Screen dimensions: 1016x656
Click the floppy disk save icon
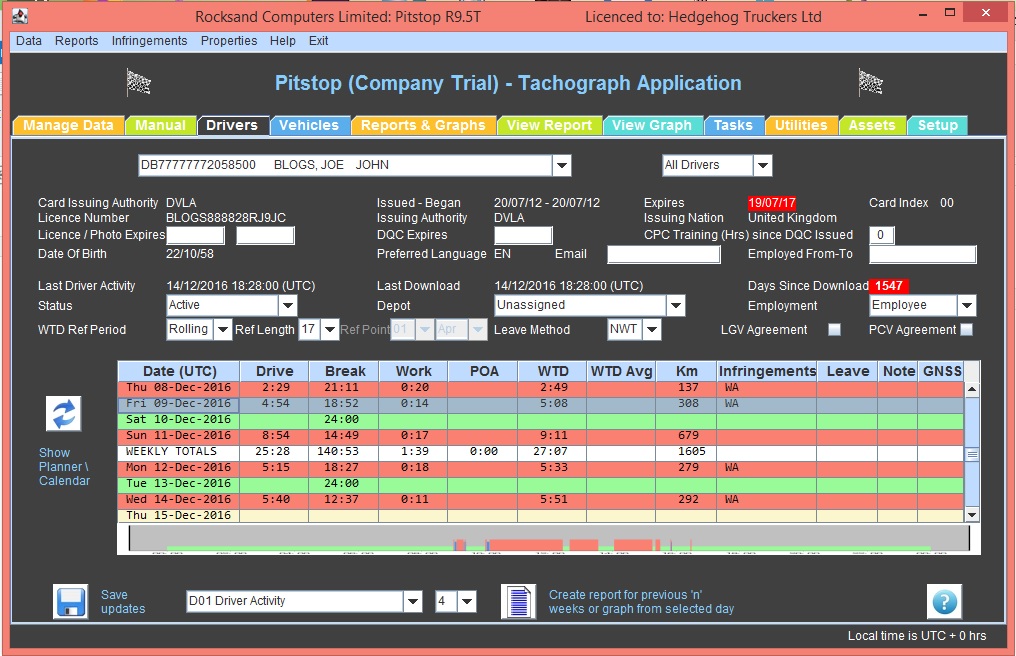tap(71, 602)
